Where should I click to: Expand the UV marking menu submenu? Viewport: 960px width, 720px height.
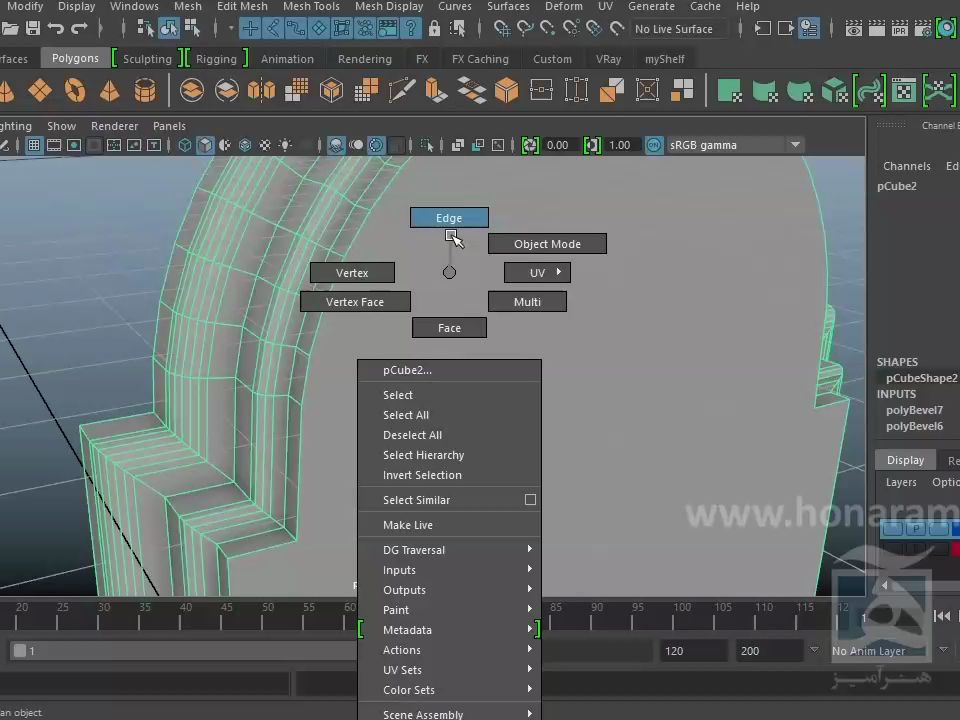[x=538, y=272]
